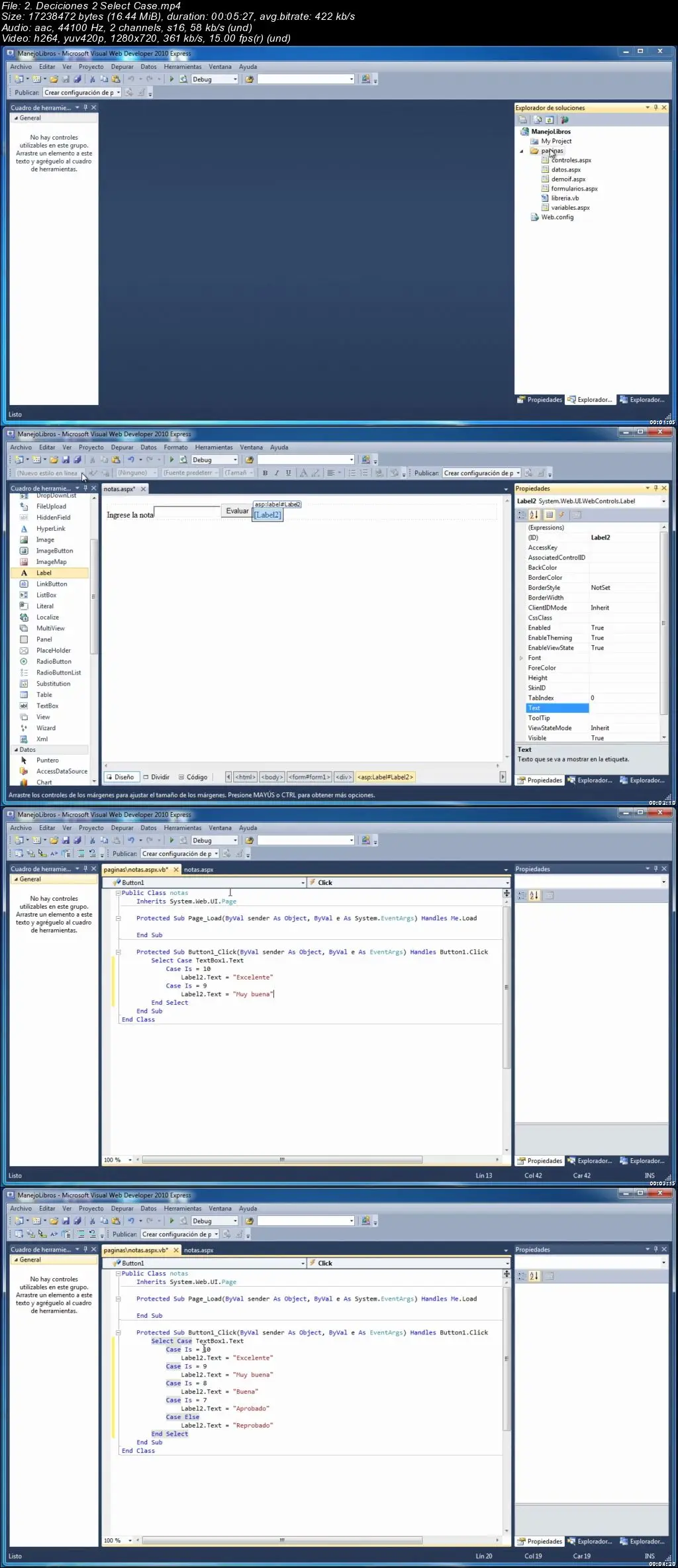Viewport: 678px width, 1568px height.
Task: Open Property Pages icon in second frame Propiedades
Action: pos(576,514)
